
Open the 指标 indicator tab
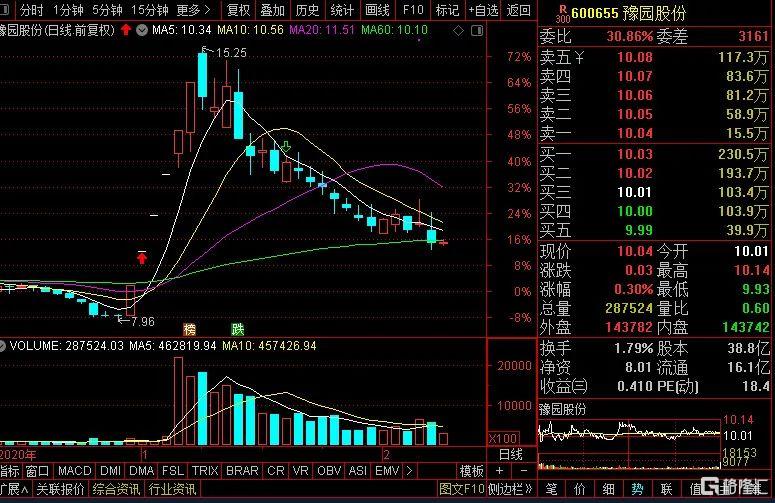pyautogui.click(x=9, y=471)
